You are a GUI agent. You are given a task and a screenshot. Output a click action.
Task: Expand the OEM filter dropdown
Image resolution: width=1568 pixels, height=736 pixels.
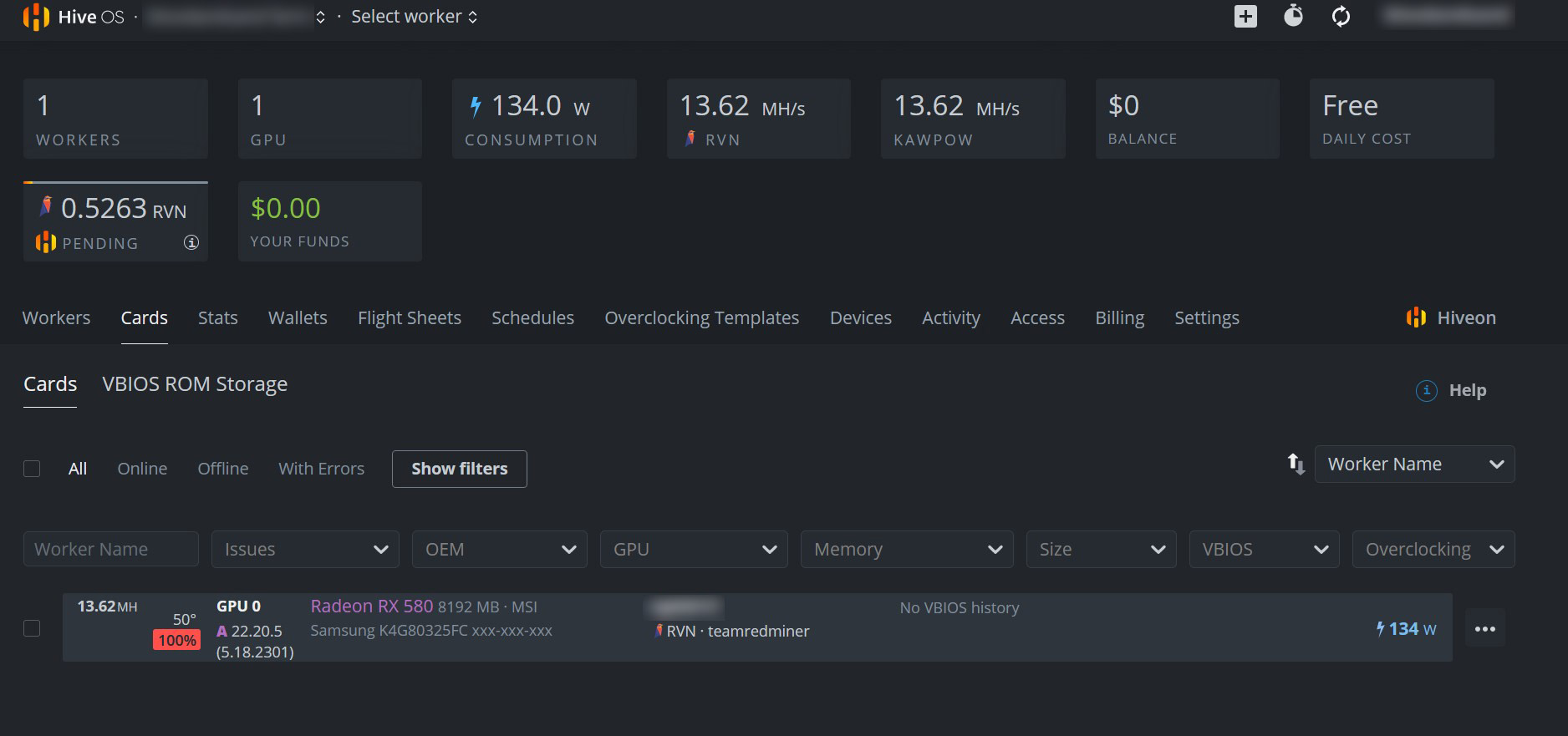(500, 549)
